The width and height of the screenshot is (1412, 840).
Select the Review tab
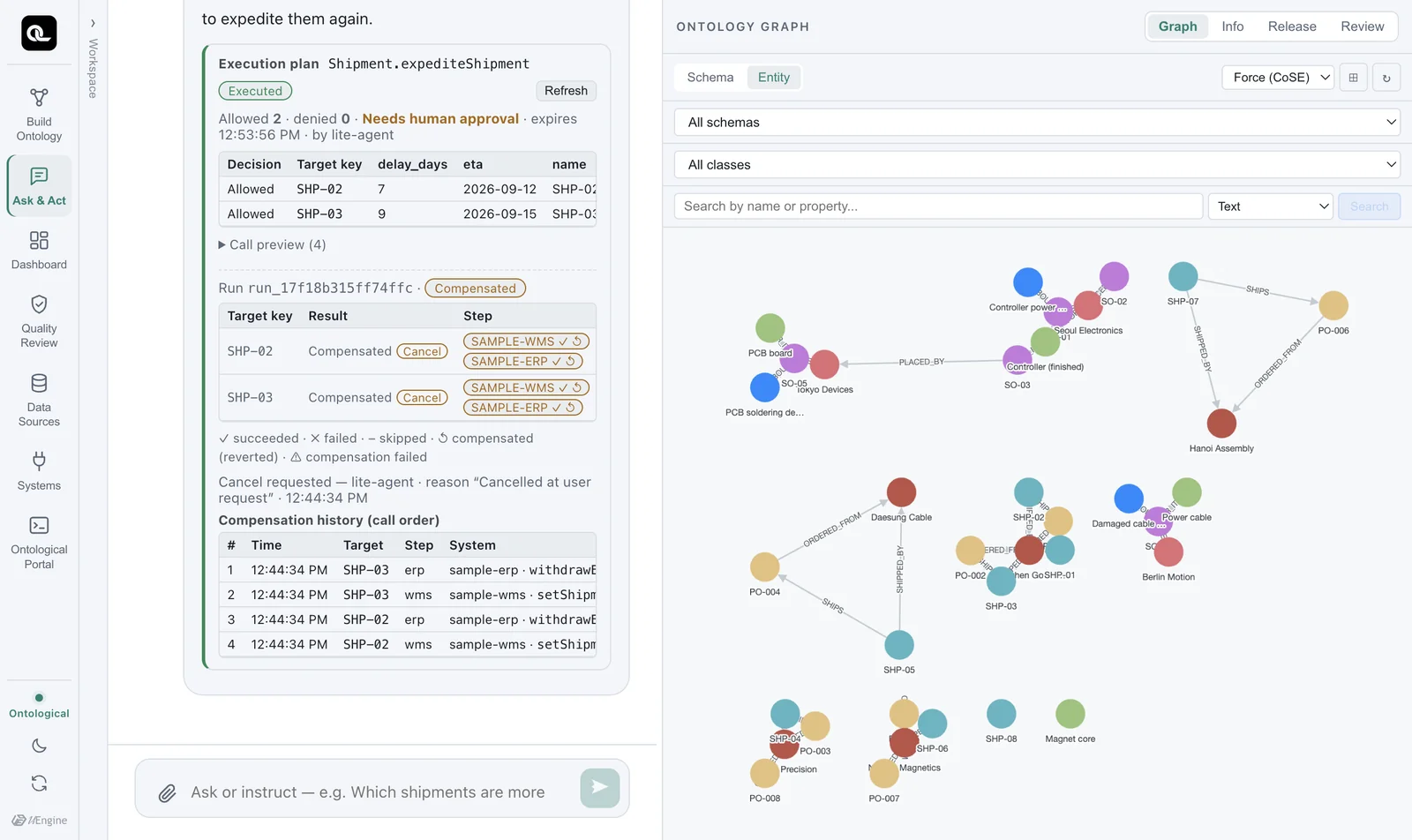[x=1362, y=26]
